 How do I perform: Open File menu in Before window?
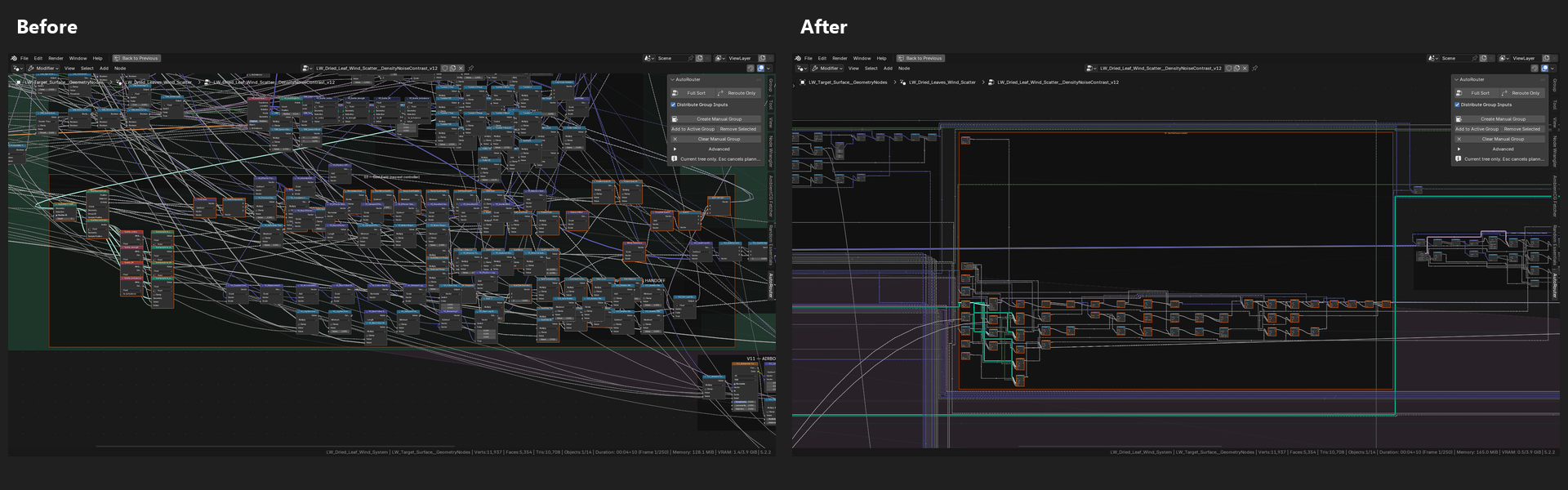click(24, 58)
